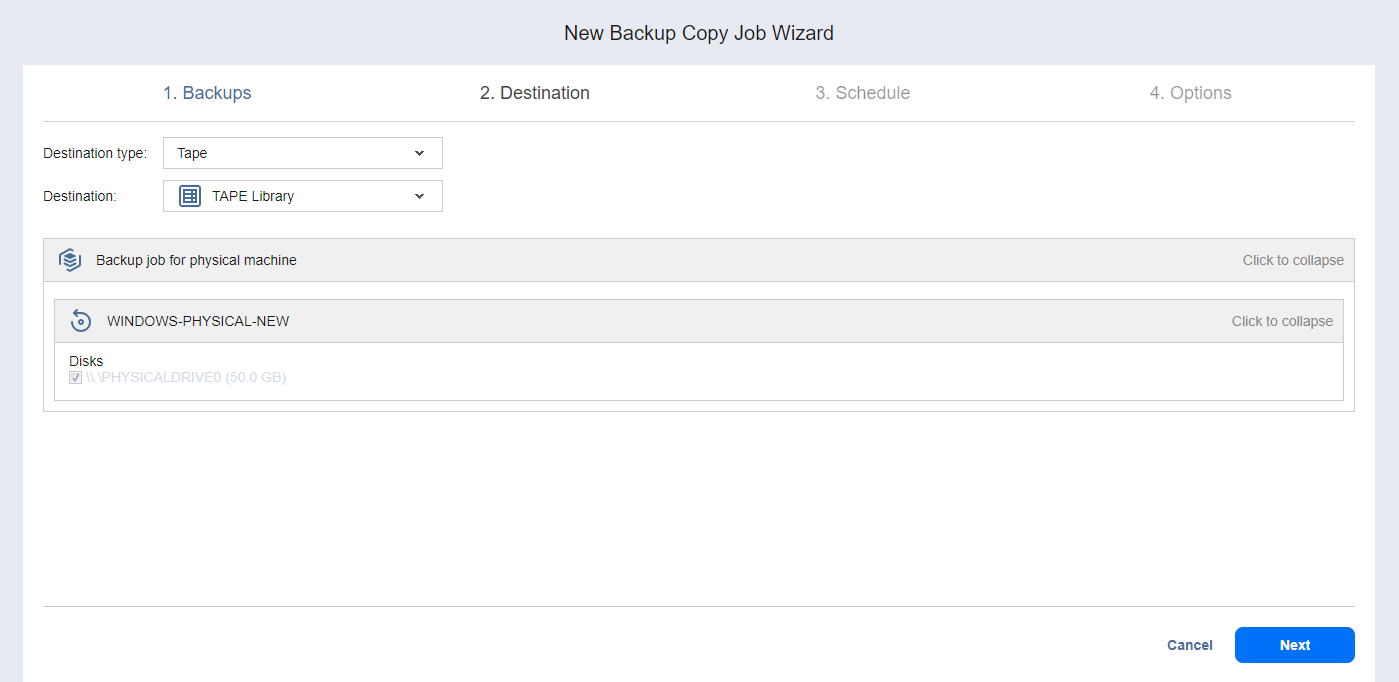Select the 2. Destination step tab
This screenshot has width=1399, height=682.
pos(534,93)
